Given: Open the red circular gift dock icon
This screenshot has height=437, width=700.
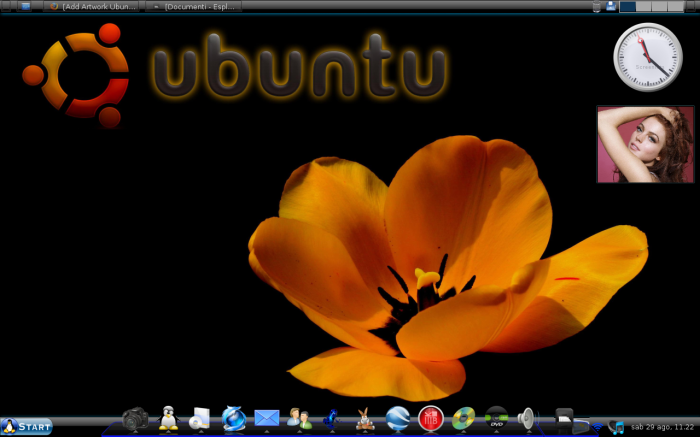Looking at the screenshot, I should (x=430, y=419).
